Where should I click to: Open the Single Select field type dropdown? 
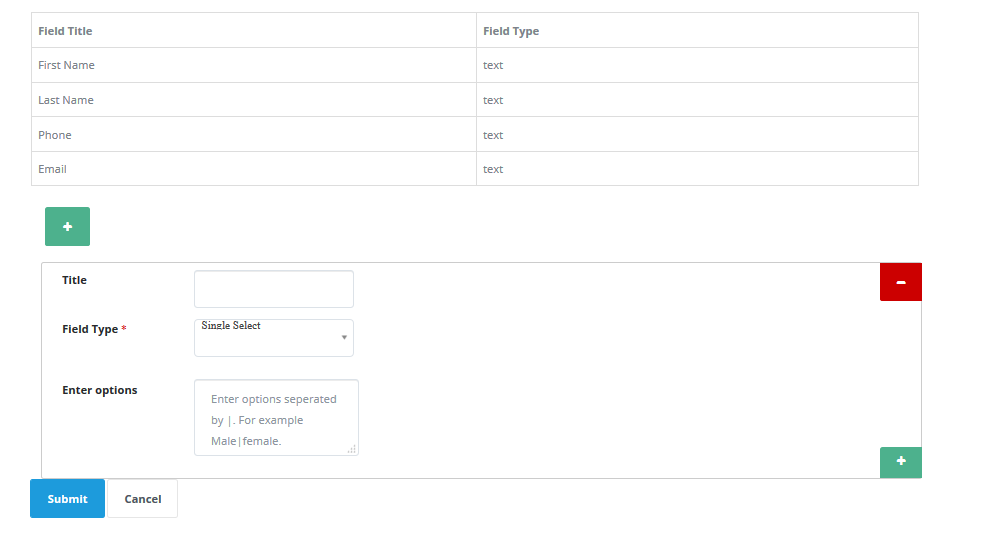click(274, 338)
